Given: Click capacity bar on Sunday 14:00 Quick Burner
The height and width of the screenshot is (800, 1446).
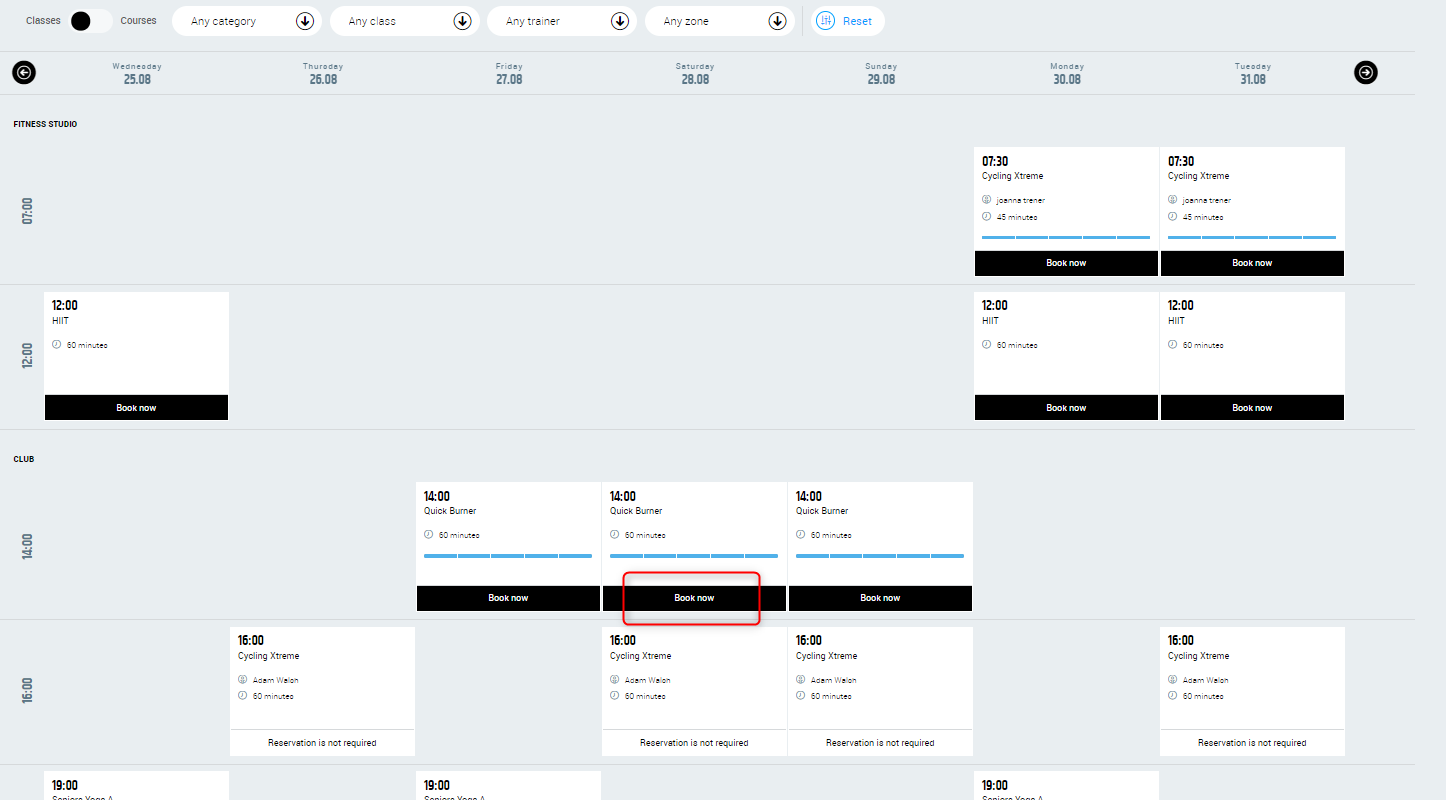Looking at the screenshot, I should pyautogui.click(x=880, y=556).
